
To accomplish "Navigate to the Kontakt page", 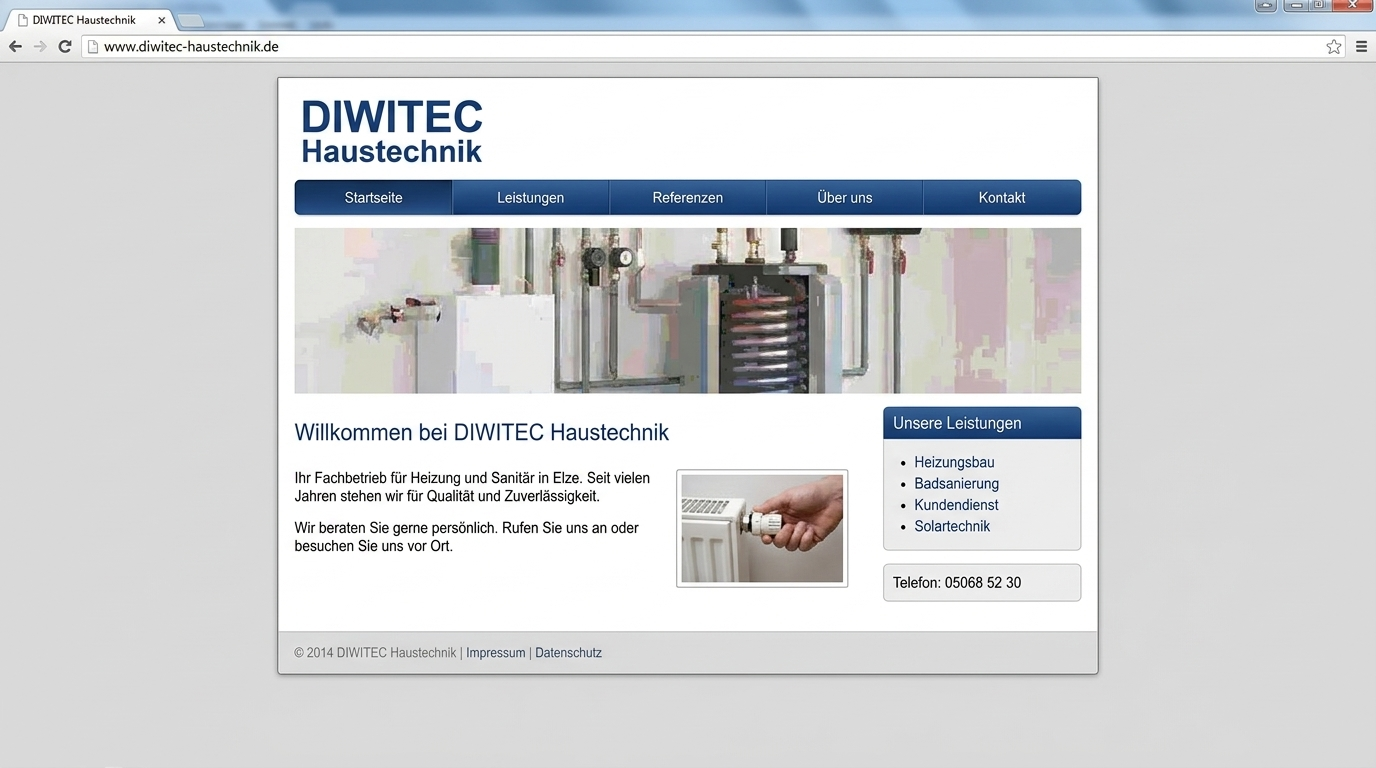I will tap(1002, 197).
